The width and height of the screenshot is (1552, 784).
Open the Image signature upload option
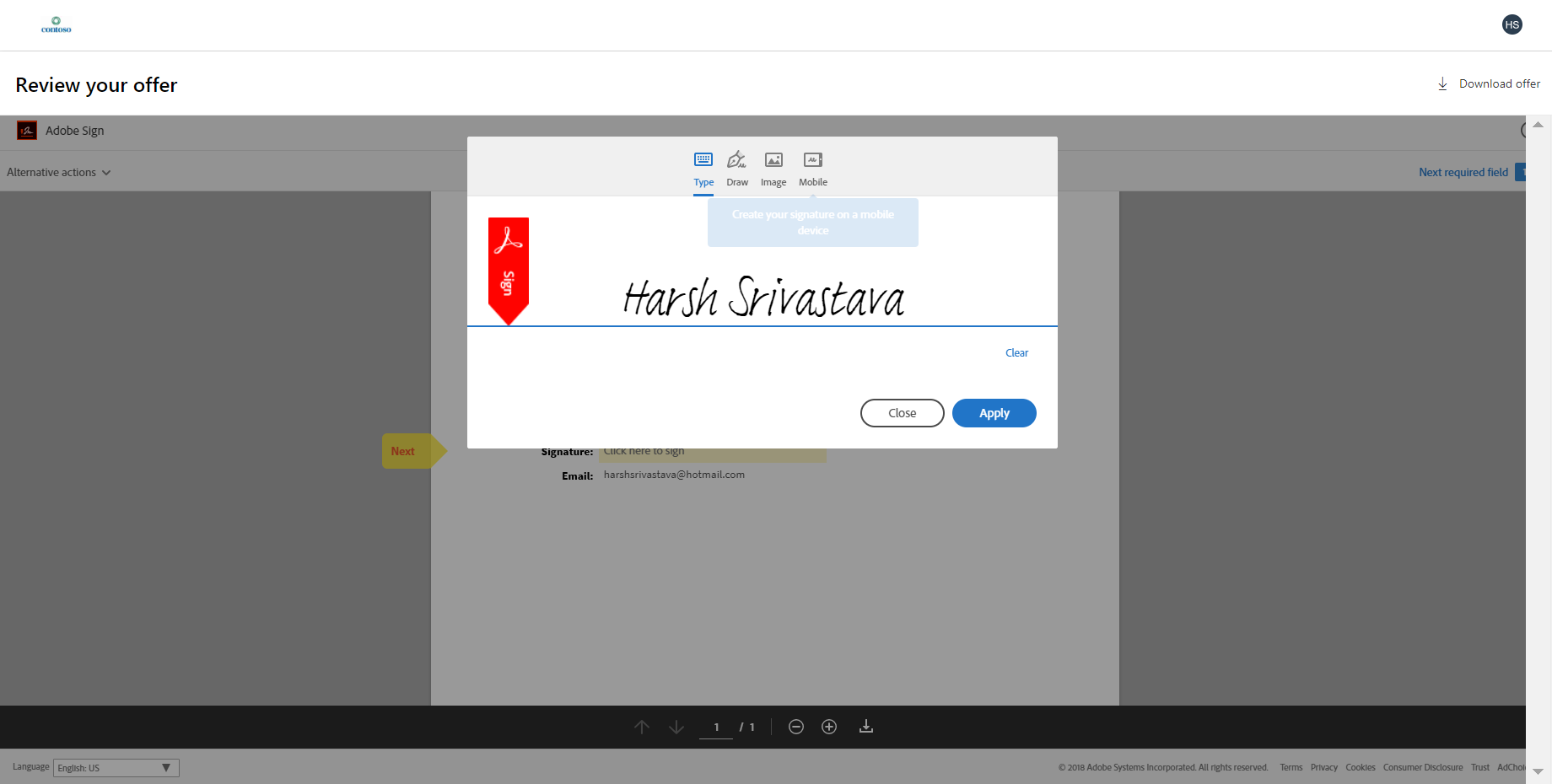point(773,168)
